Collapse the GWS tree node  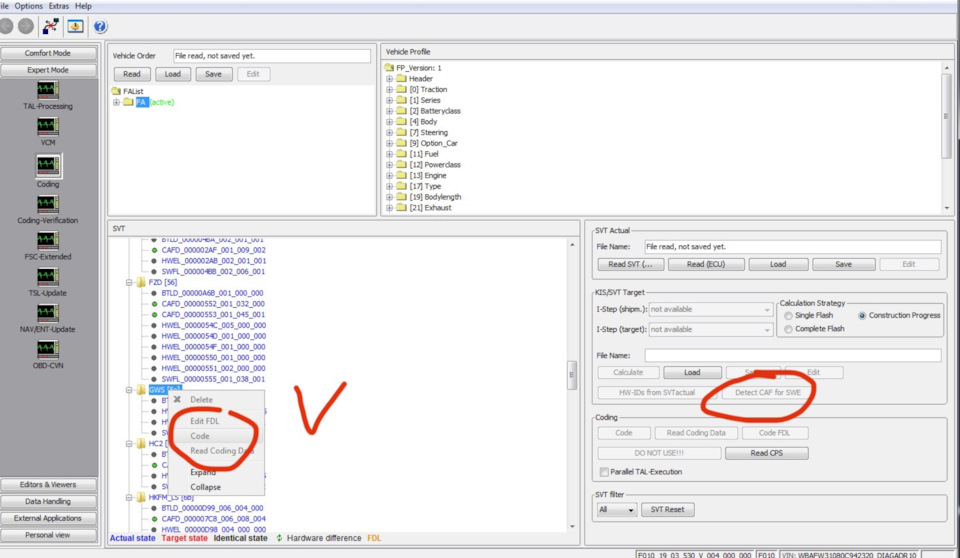pos(129,390)
